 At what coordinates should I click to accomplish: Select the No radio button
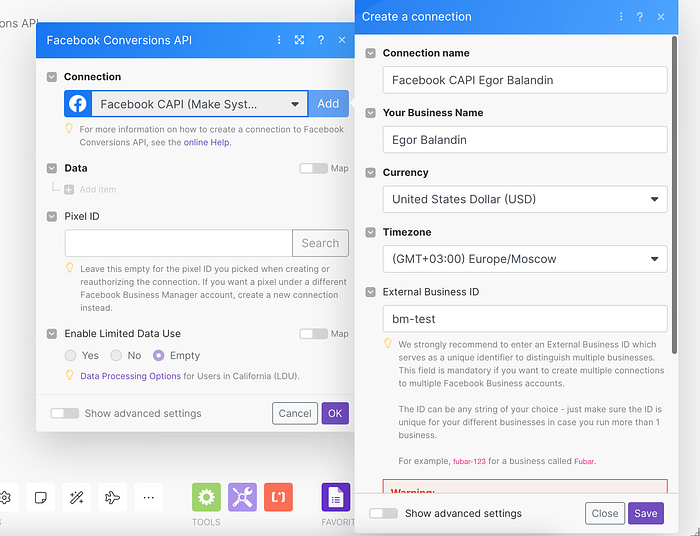tap(116, 355)
